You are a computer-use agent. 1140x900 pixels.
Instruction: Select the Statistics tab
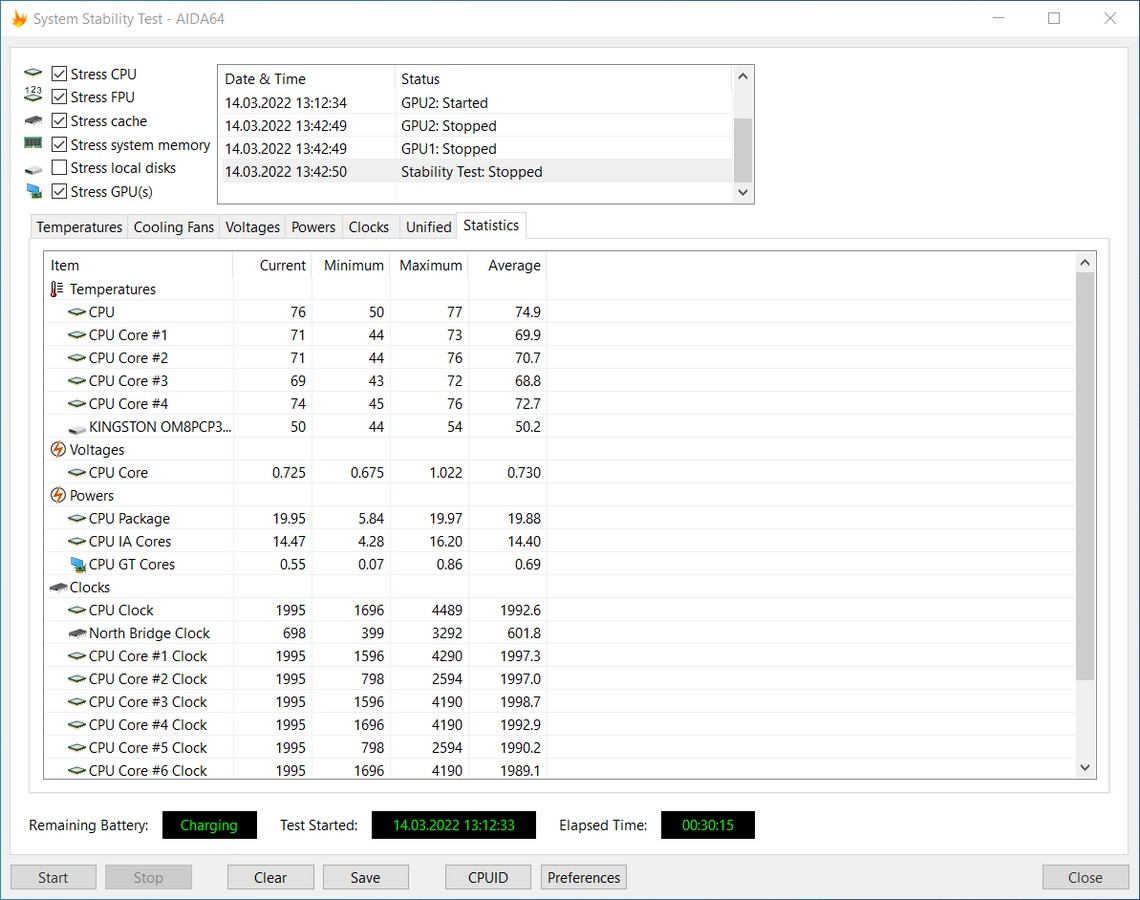coord(491,225)
